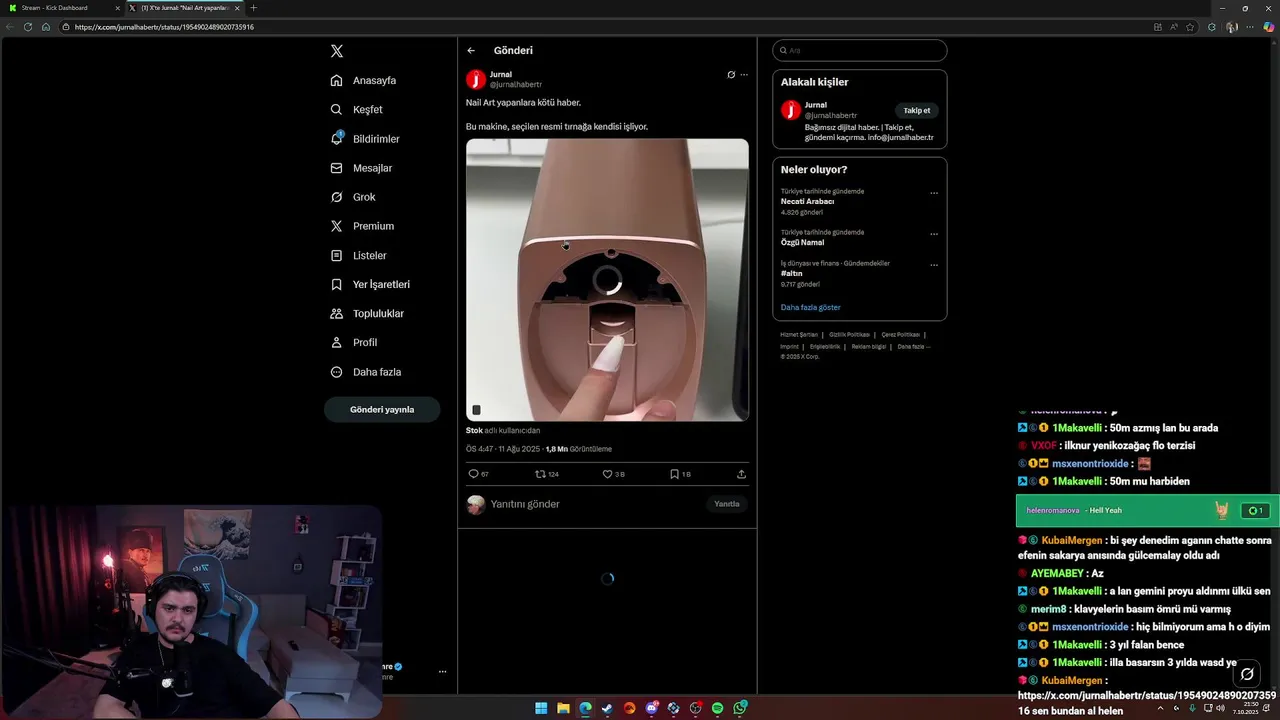Click the browser address bar URL

pyautogui.click(x=164, y=27)
